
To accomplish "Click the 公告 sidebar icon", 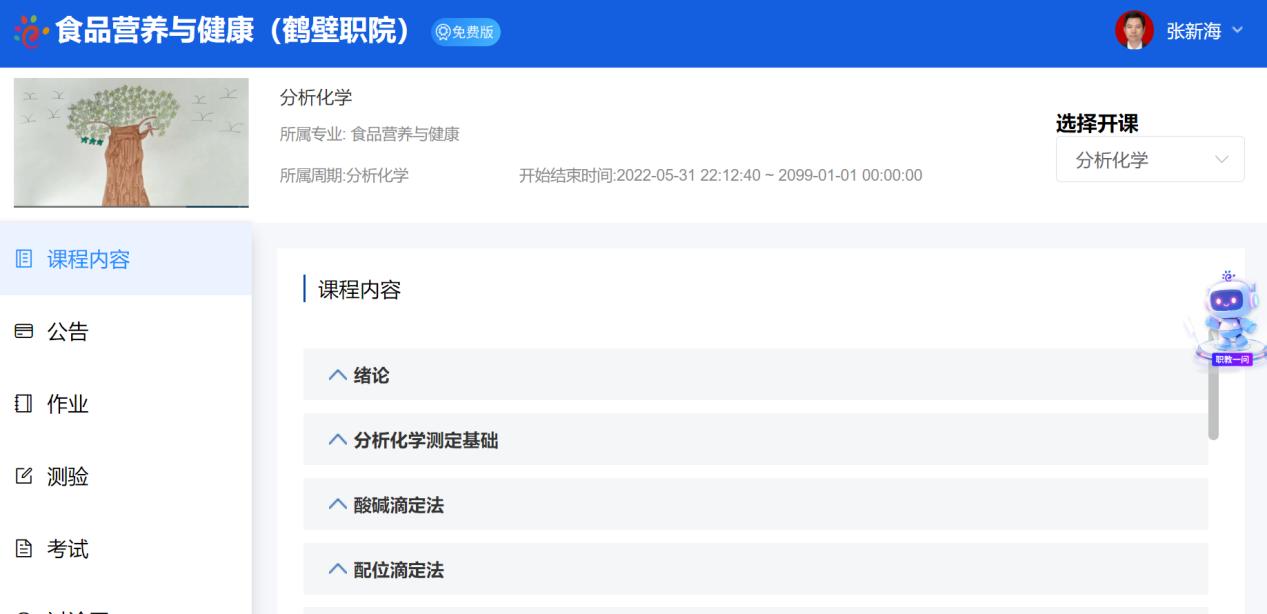I will [x=24, y=332].
